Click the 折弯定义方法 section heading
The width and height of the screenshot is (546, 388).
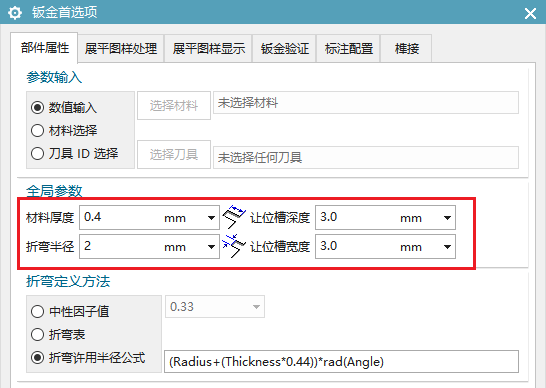[68, 281]
